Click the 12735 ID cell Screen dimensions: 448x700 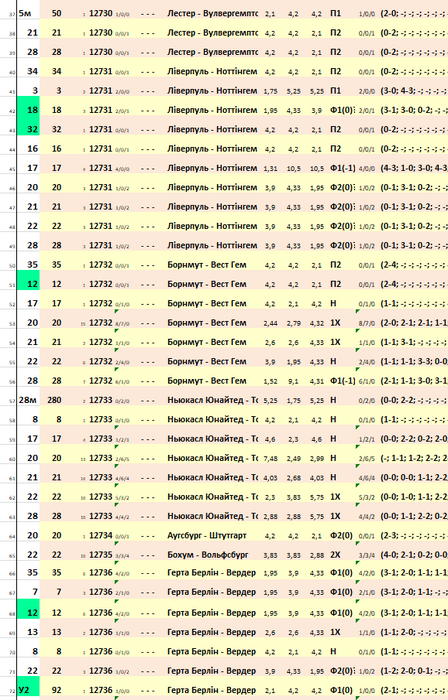[100, 554]
